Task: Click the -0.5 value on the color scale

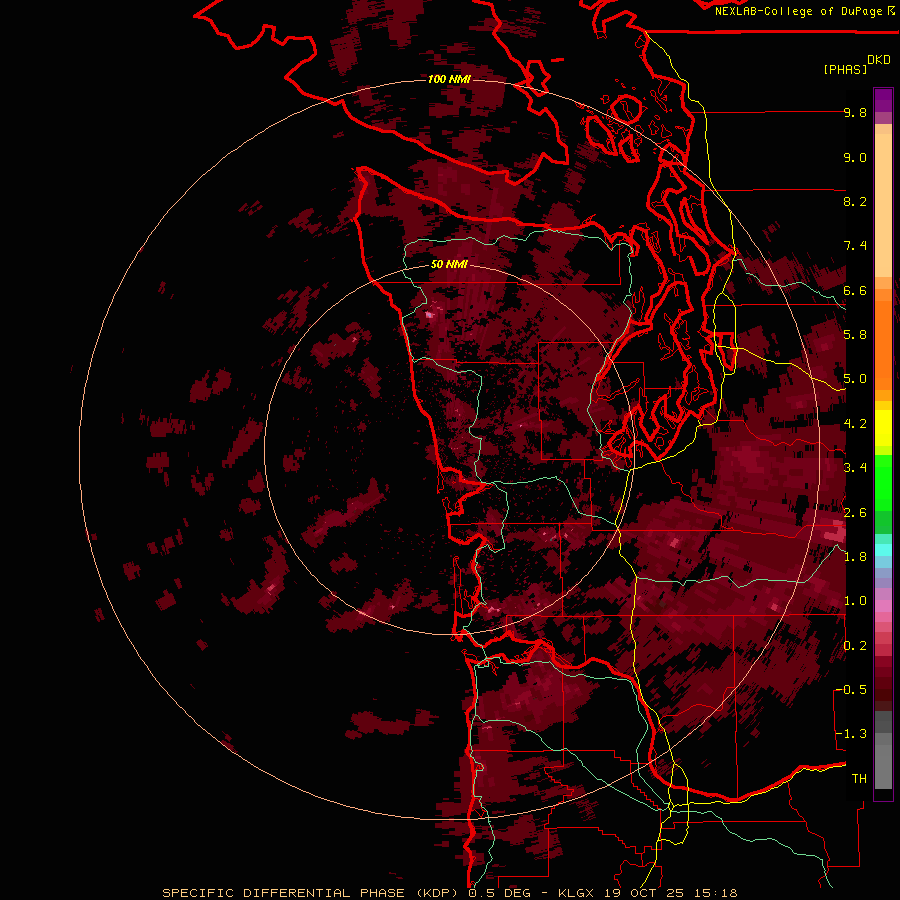Action: click(852, 690)
